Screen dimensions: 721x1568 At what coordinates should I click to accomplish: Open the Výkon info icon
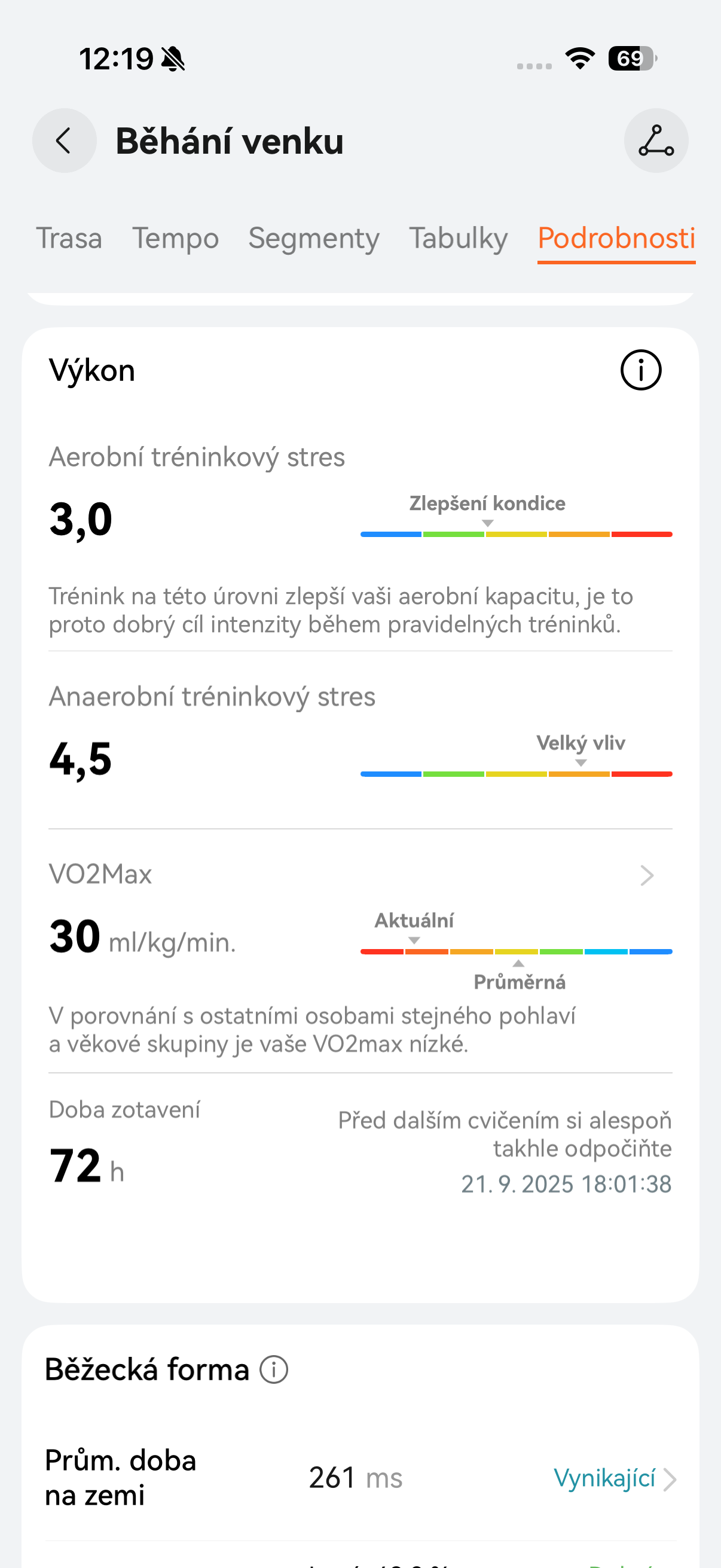(640, 369)
